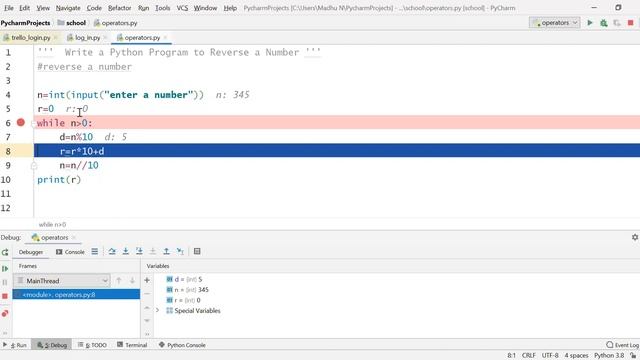
Task: Stop the running process from top toolbar
Action: coord(631,23)
